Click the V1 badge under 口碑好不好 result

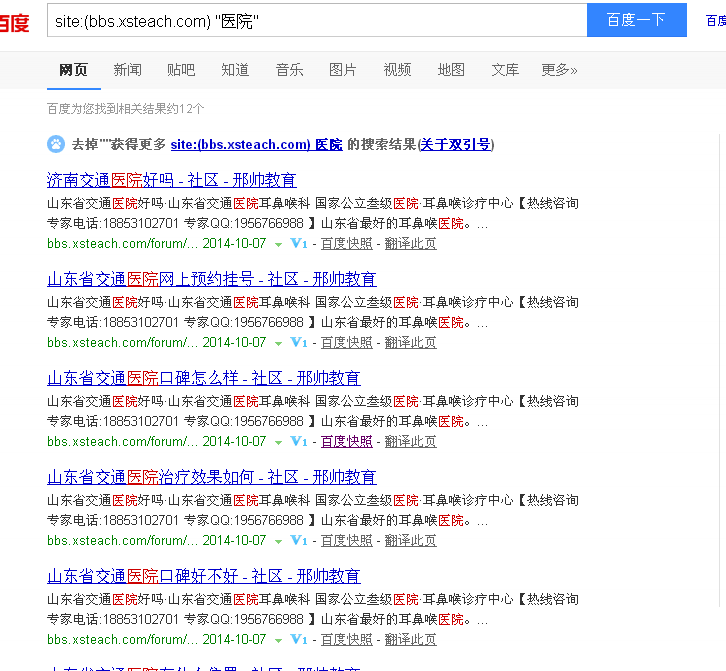tap(299, 640)
